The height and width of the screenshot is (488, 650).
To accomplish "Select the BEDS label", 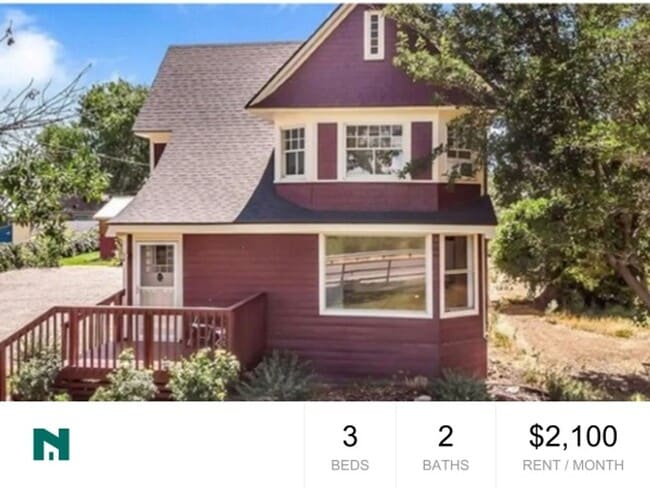I will click(350, 465).
